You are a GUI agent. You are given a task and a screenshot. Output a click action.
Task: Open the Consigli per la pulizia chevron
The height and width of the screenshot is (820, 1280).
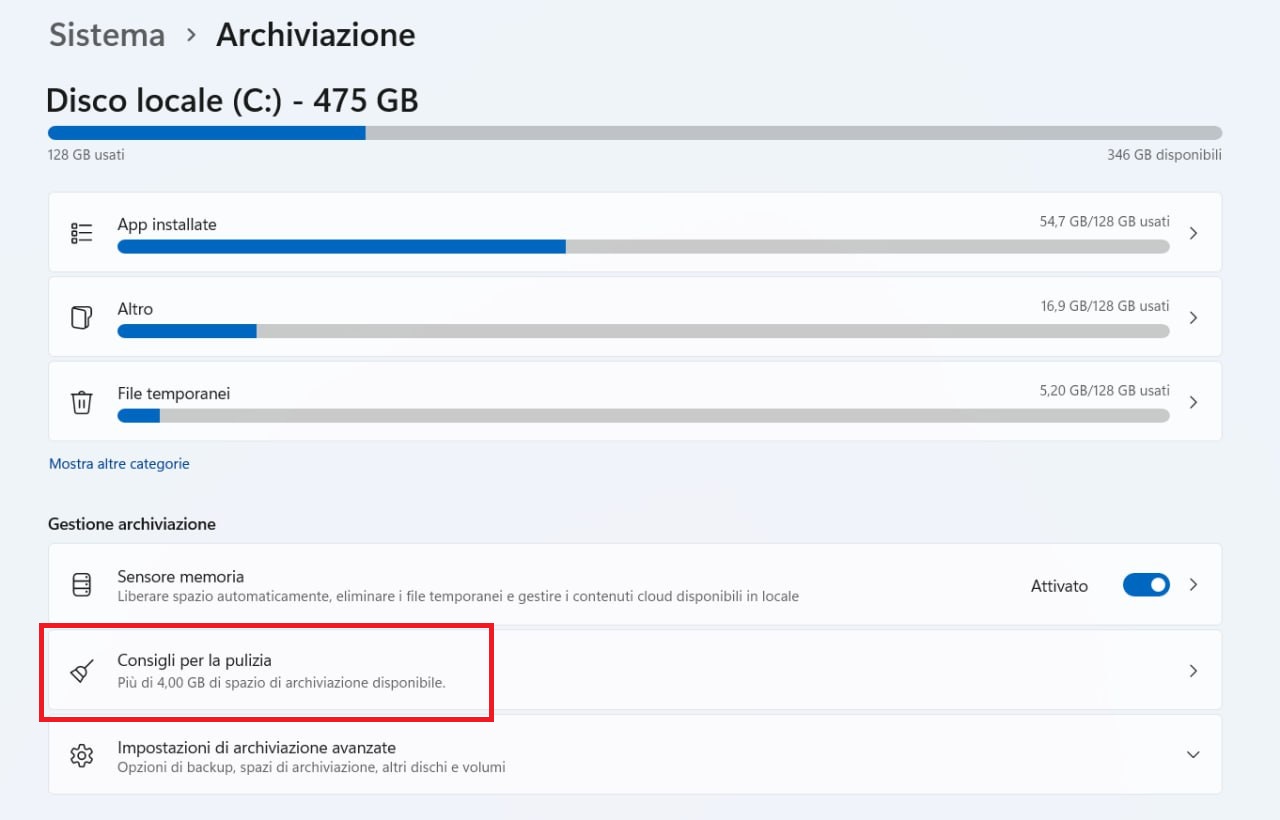(1193, 671)
